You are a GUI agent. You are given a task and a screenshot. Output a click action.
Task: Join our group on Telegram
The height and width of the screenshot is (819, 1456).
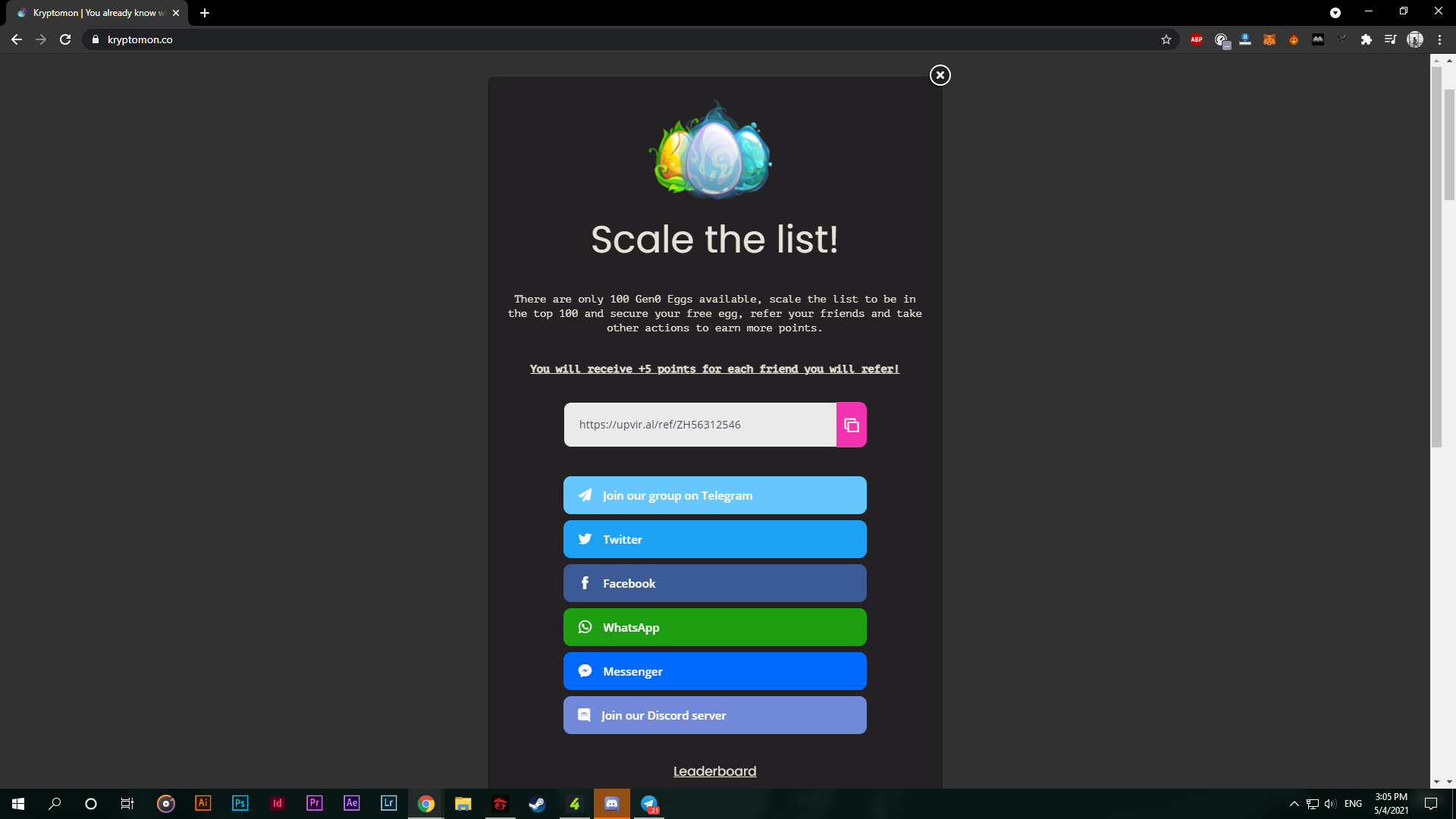(x=714, y=495)
